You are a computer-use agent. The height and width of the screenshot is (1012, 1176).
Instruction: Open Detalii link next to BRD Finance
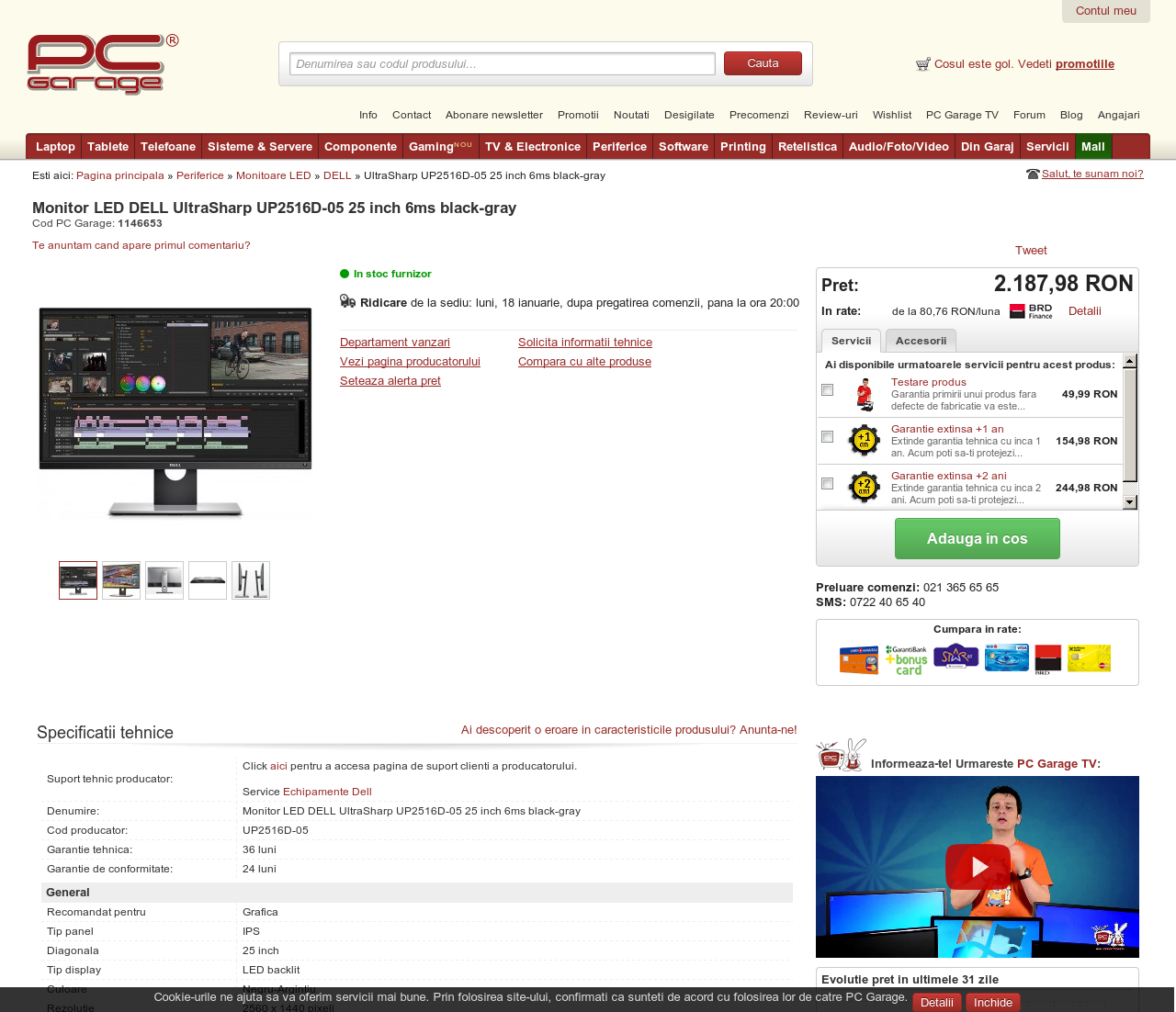click(x=1085, y=311)
